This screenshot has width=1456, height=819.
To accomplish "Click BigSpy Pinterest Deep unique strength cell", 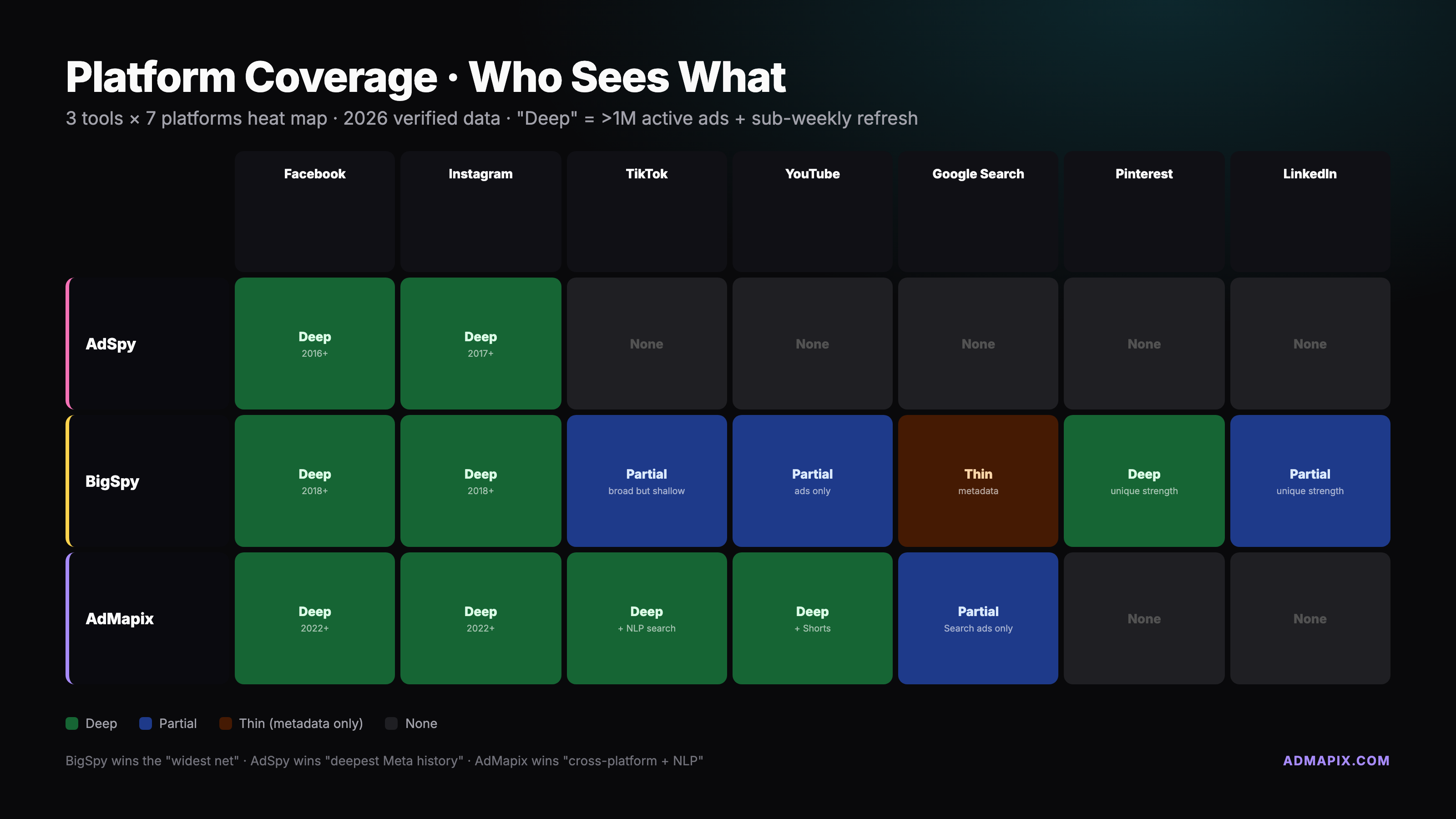I will [1143, 481].
